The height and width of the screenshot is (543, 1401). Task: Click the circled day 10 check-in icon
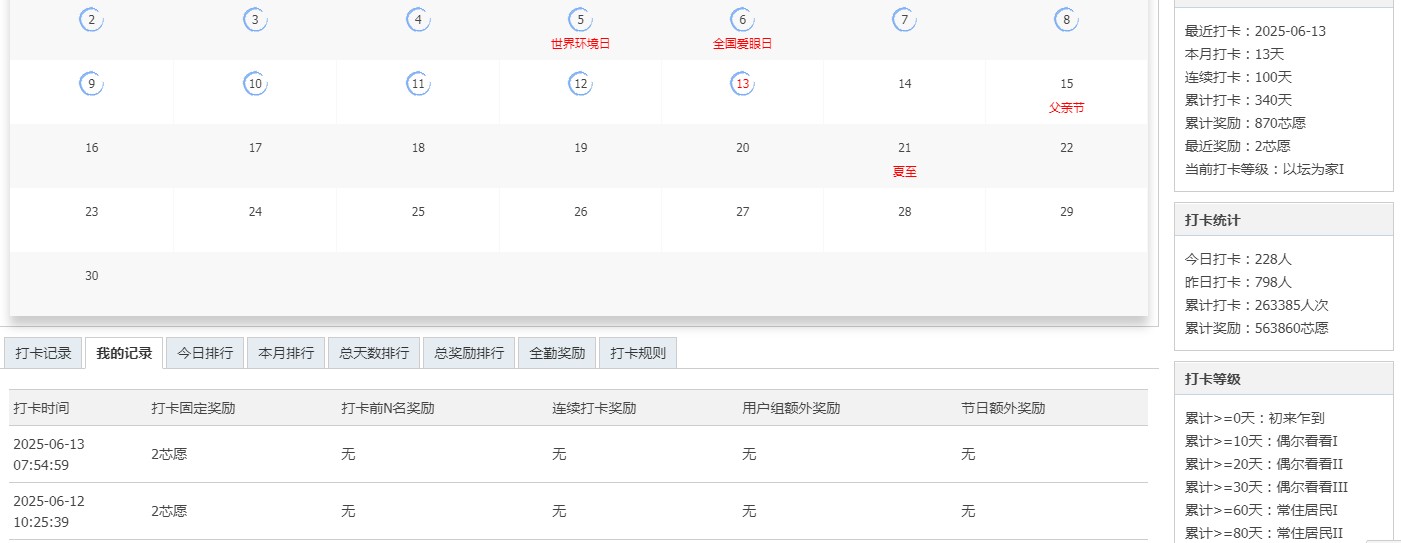point(255,84)
